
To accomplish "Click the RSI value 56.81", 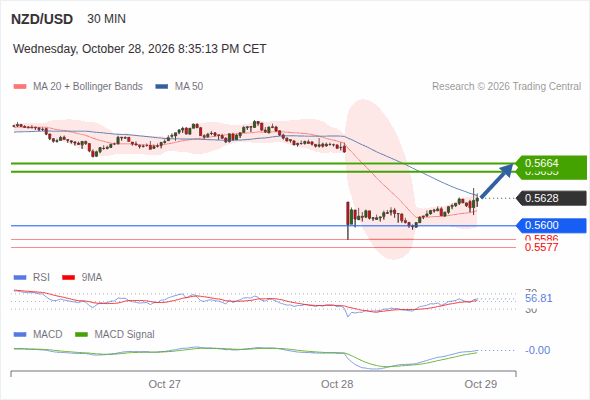I will (538, 298).
